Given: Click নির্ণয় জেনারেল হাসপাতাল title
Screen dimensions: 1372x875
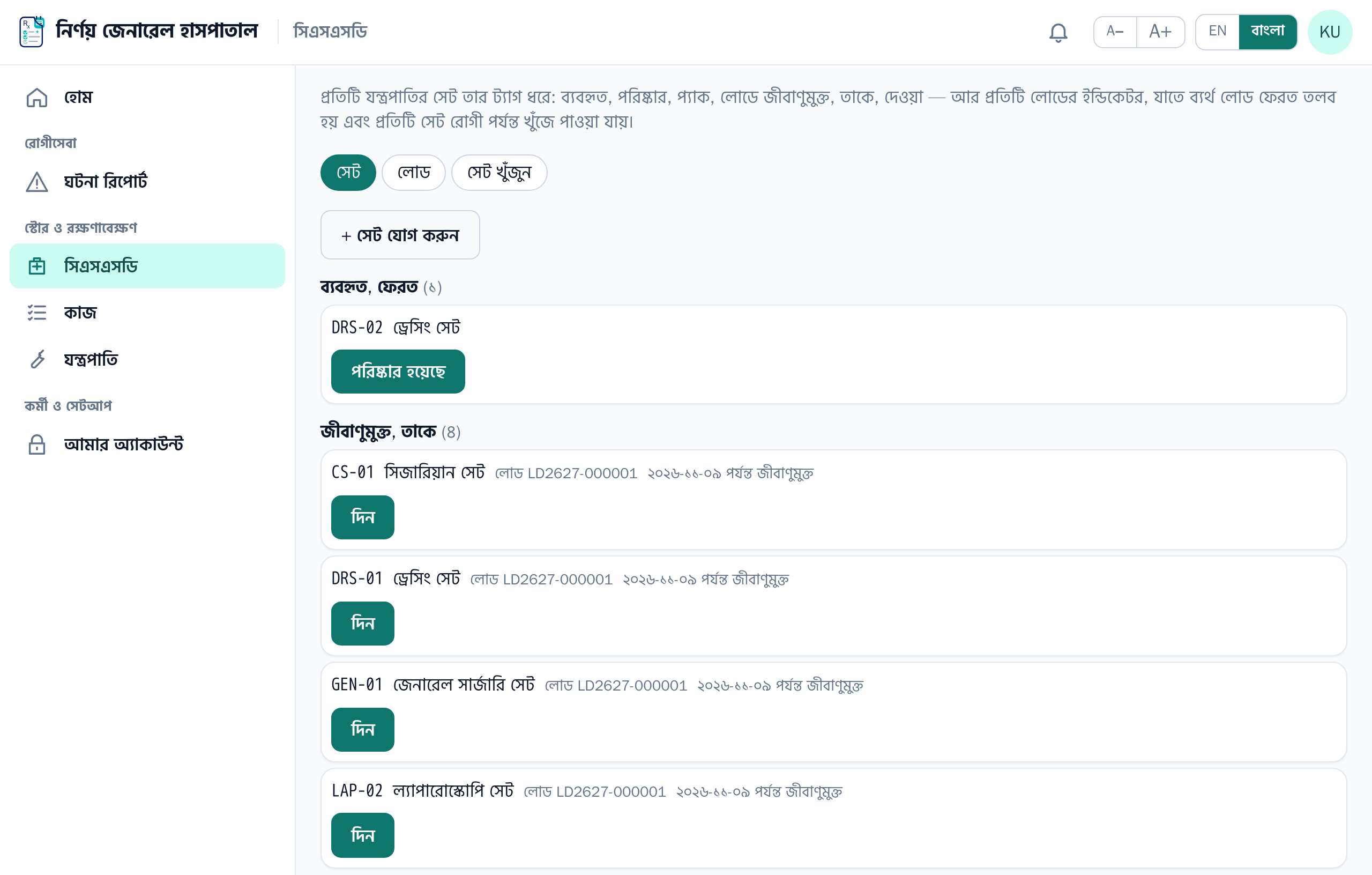Looking at the screenshot, I should click(156, 31).
